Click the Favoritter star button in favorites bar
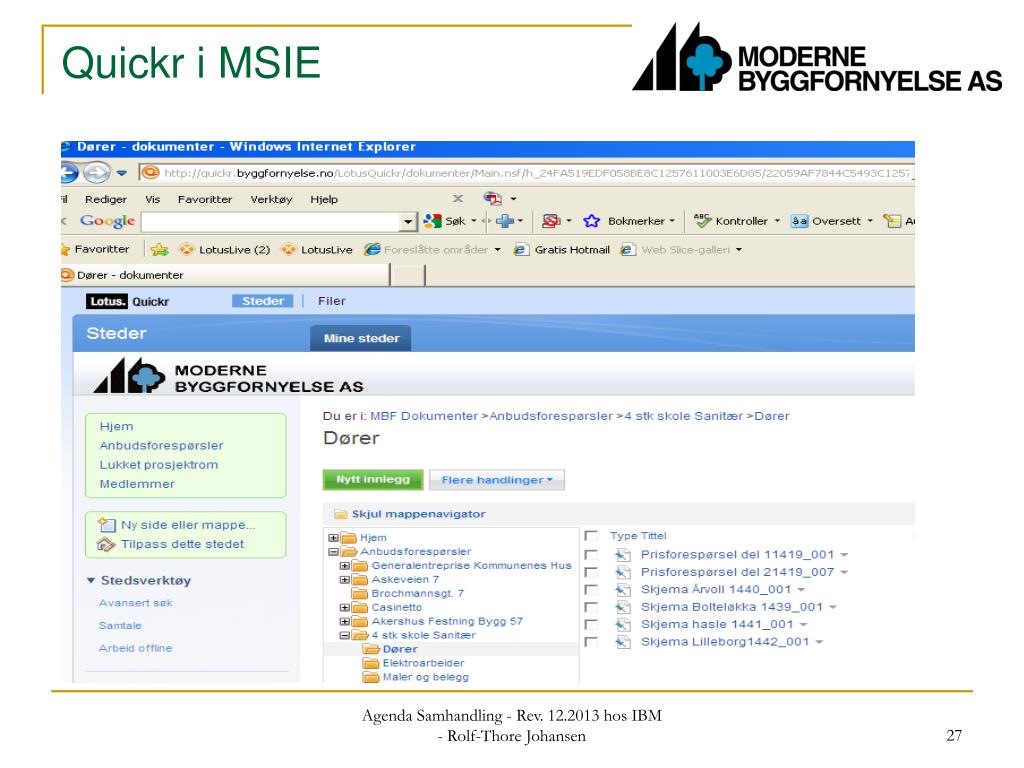 [95, 249]
